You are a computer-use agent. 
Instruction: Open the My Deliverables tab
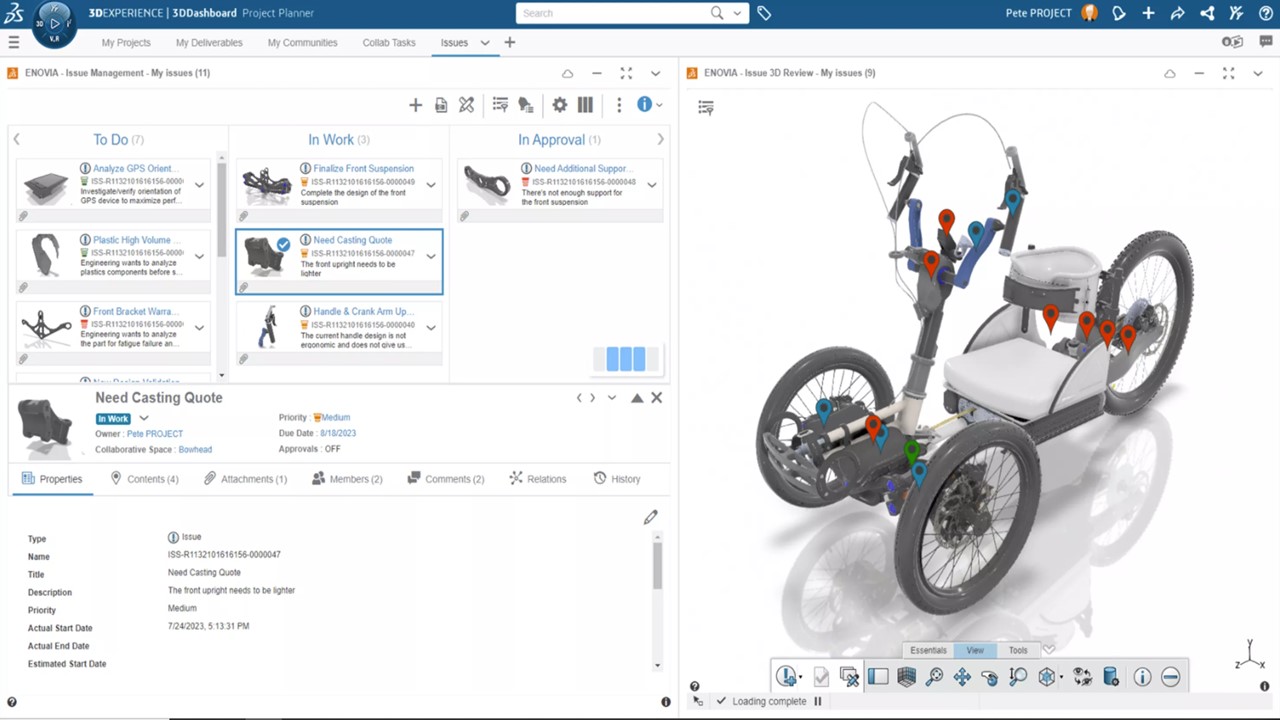(209, 43)
